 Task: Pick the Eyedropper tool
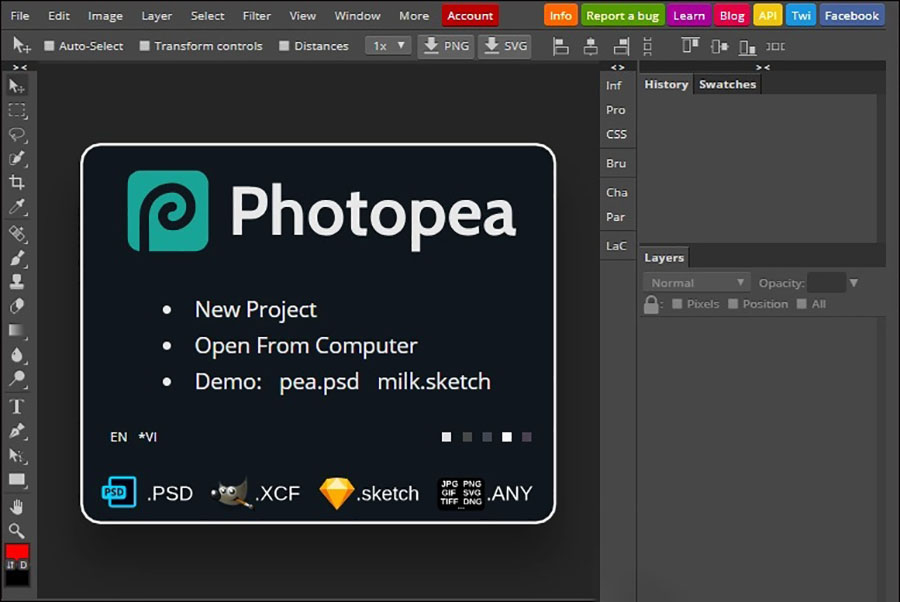click(17, 208)
